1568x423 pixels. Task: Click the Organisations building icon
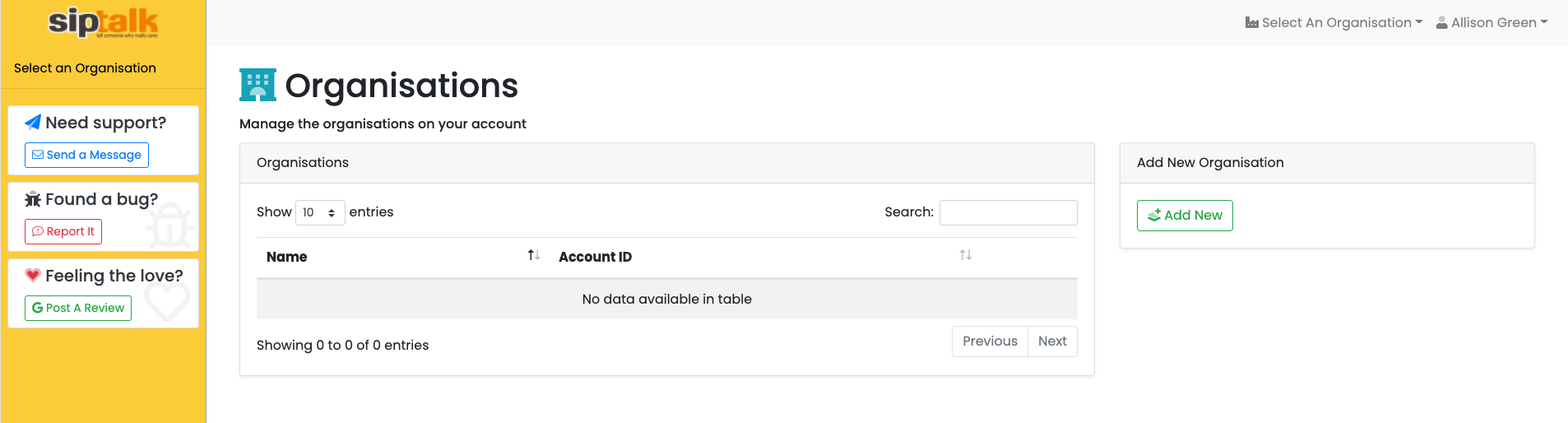coord(257,85)
